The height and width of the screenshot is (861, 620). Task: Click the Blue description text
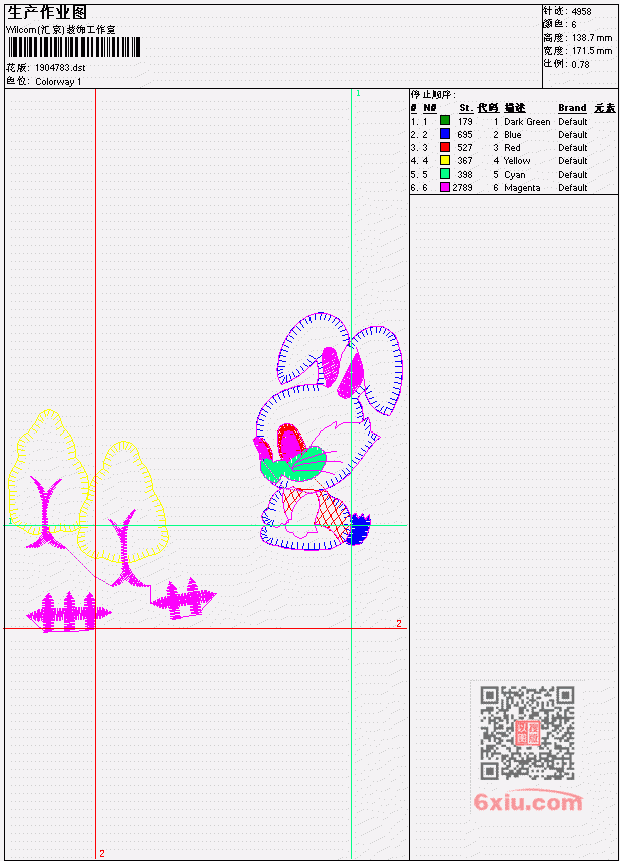513,135
